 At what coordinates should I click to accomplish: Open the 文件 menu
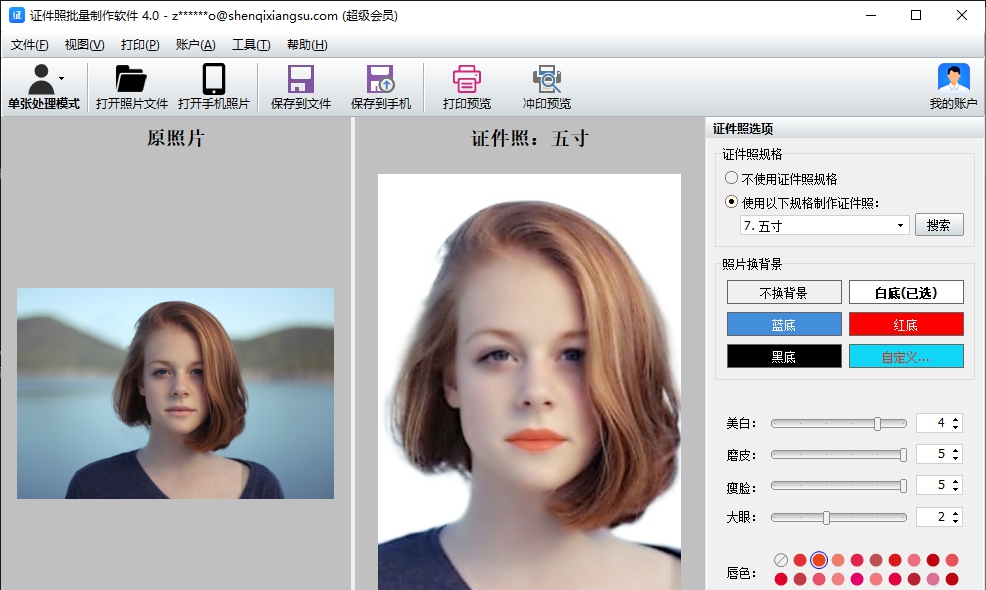click(29, 45)
